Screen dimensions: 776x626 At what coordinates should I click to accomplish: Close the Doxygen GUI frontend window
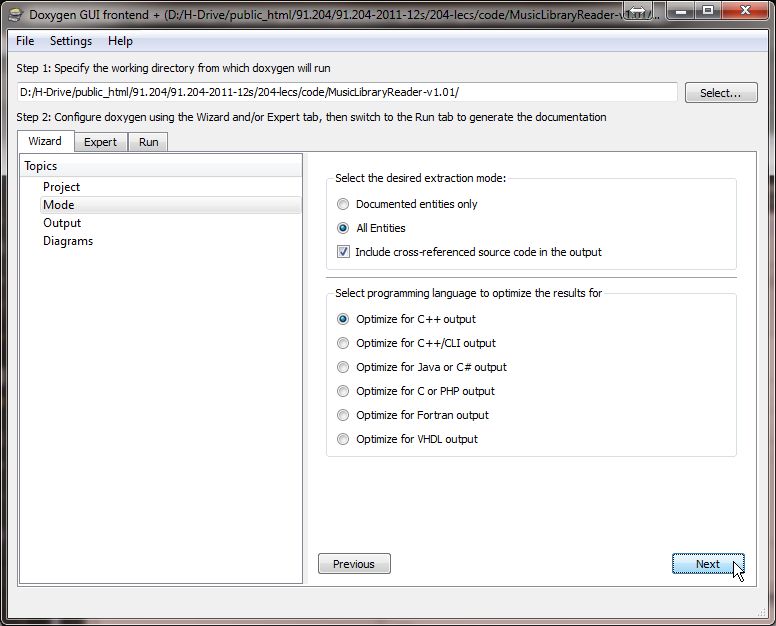[745, 10]
